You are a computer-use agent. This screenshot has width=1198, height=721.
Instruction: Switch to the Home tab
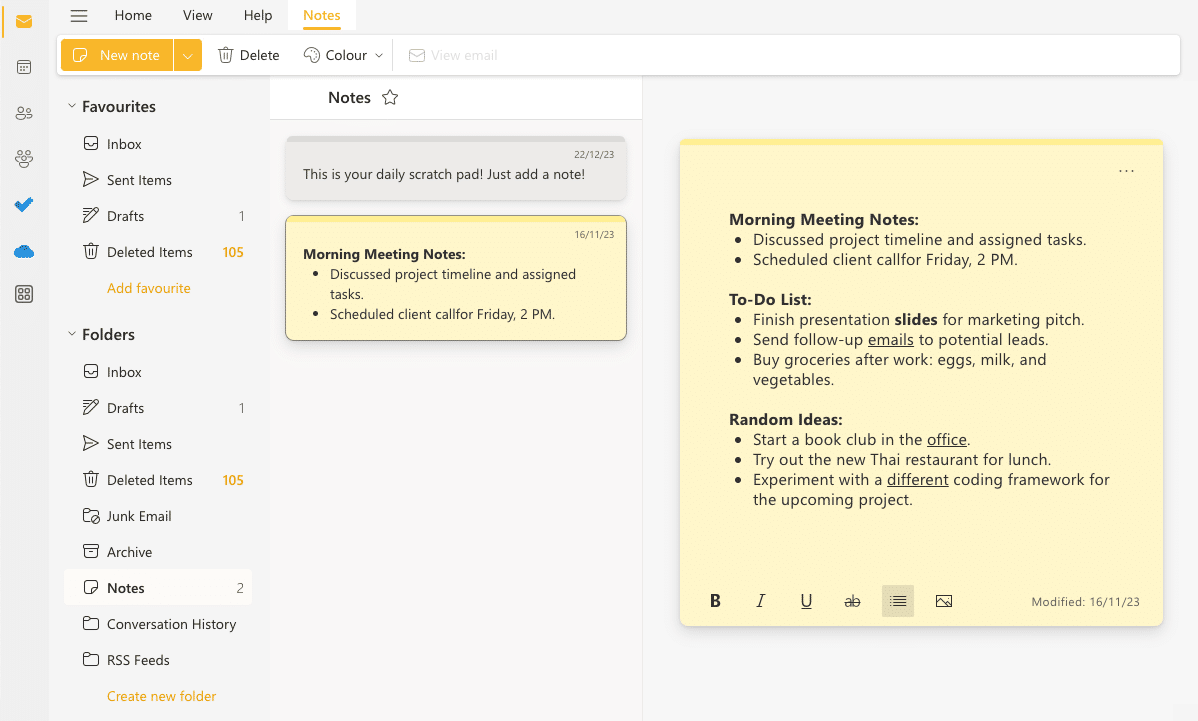click(x=133, y=15)
